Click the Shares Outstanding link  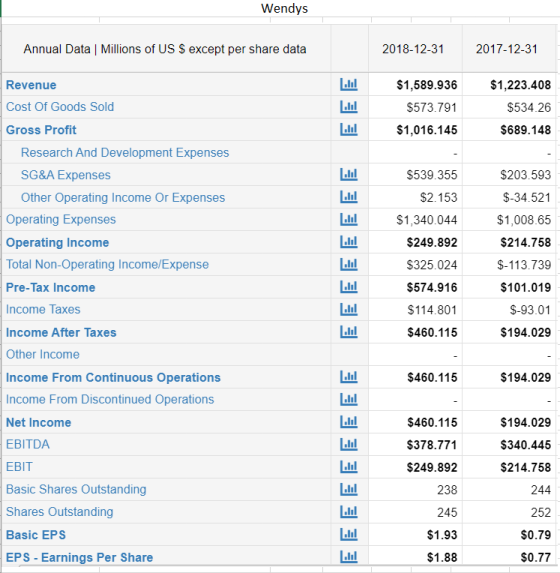[x=60, y=512]
